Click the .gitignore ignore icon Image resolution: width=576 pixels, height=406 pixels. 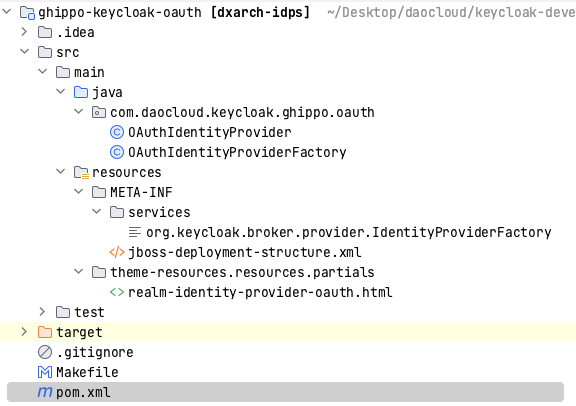45,352
